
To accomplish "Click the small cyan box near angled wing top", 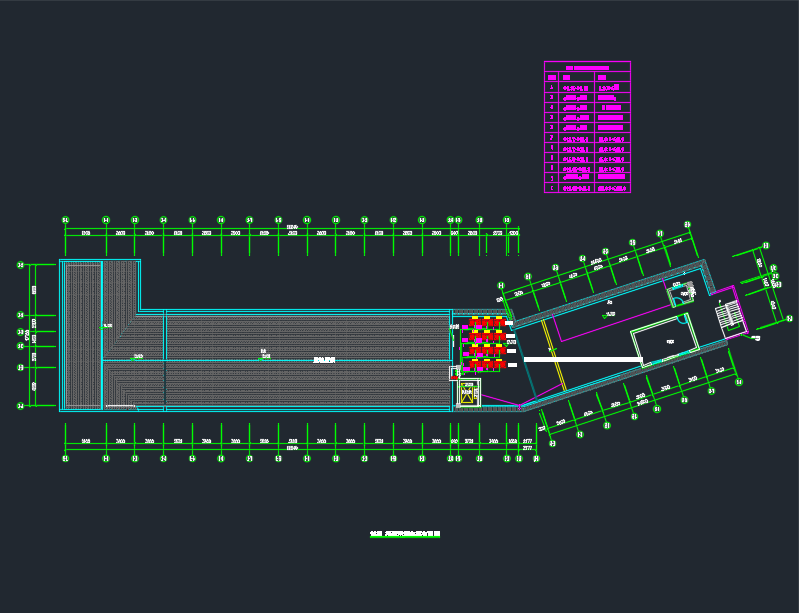I will click(x=683, y=291).
